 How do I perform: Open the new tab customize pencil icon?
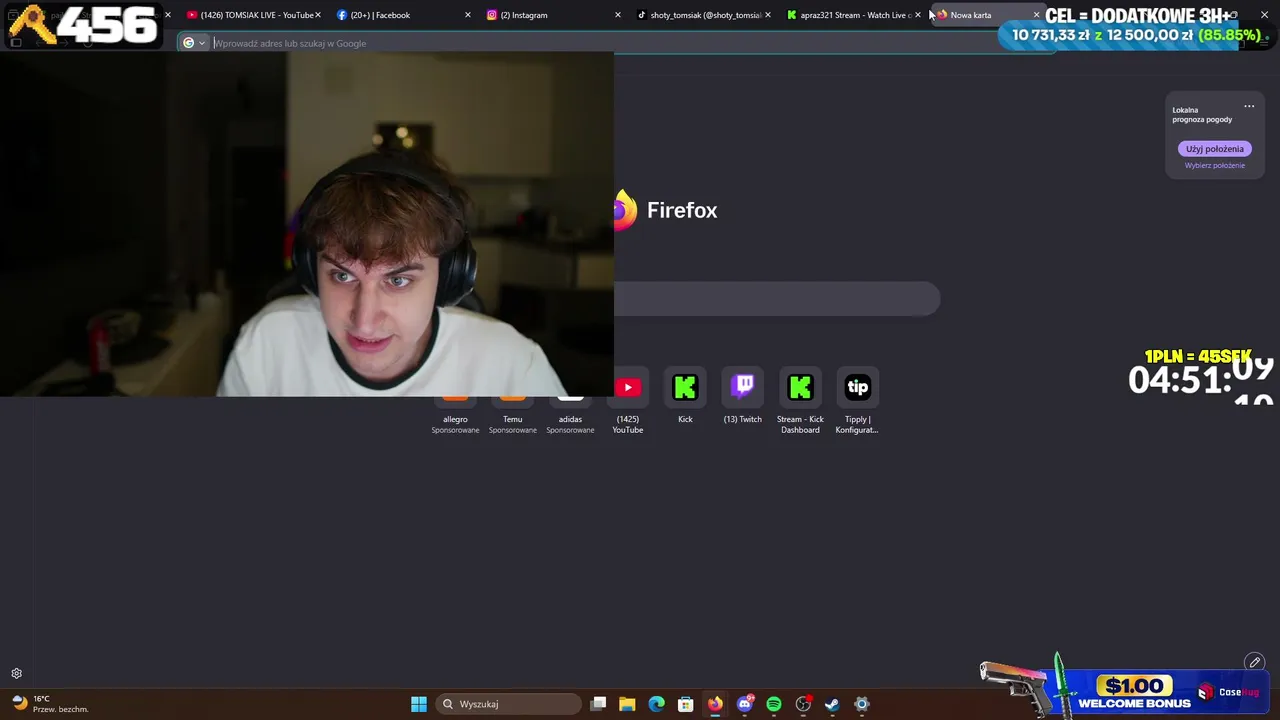click(x=1255, y=662)
